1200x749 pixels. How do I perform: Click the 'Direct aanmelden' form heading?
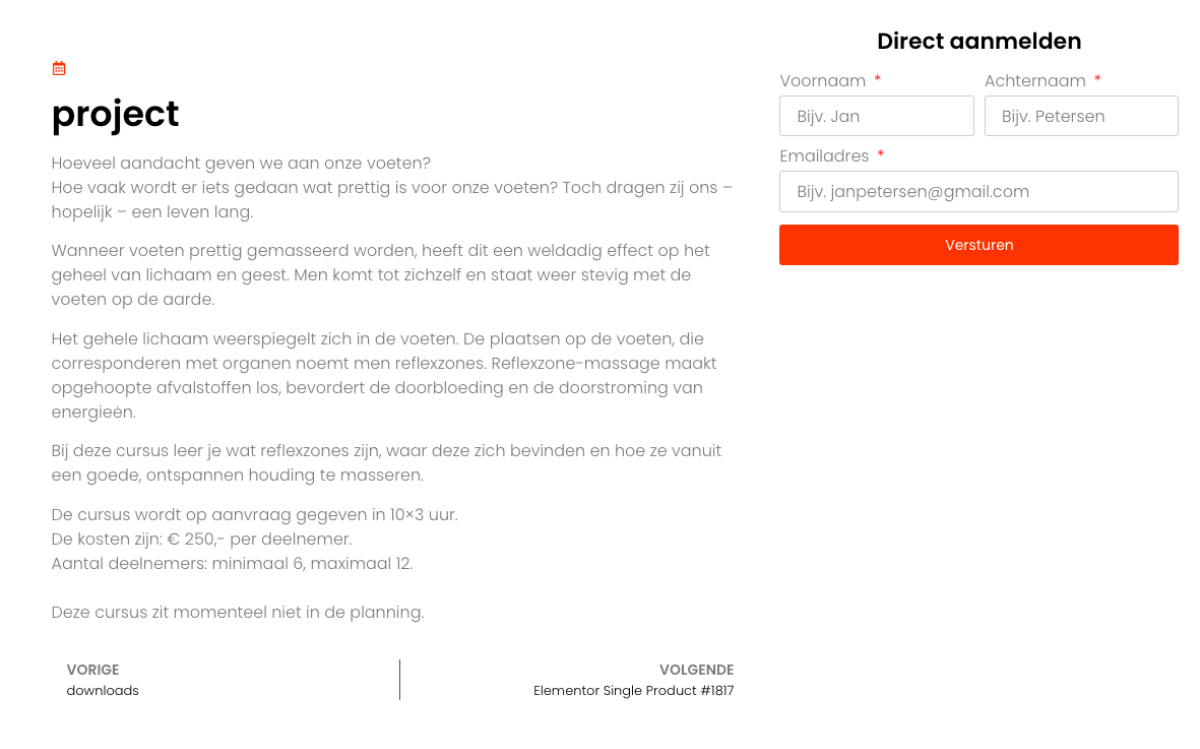coord(979,41)
